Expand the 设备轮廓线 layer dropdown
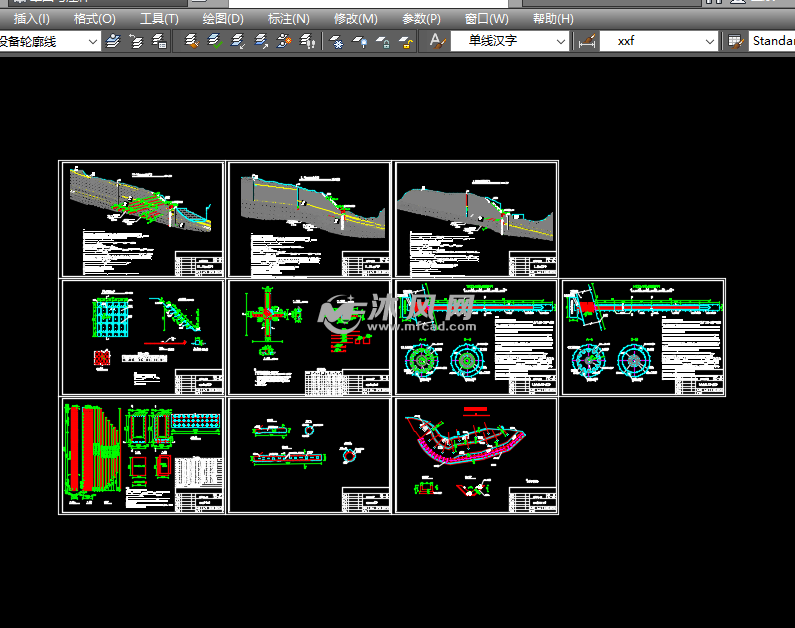The image size is (795, 628). [x=93, y=41]
